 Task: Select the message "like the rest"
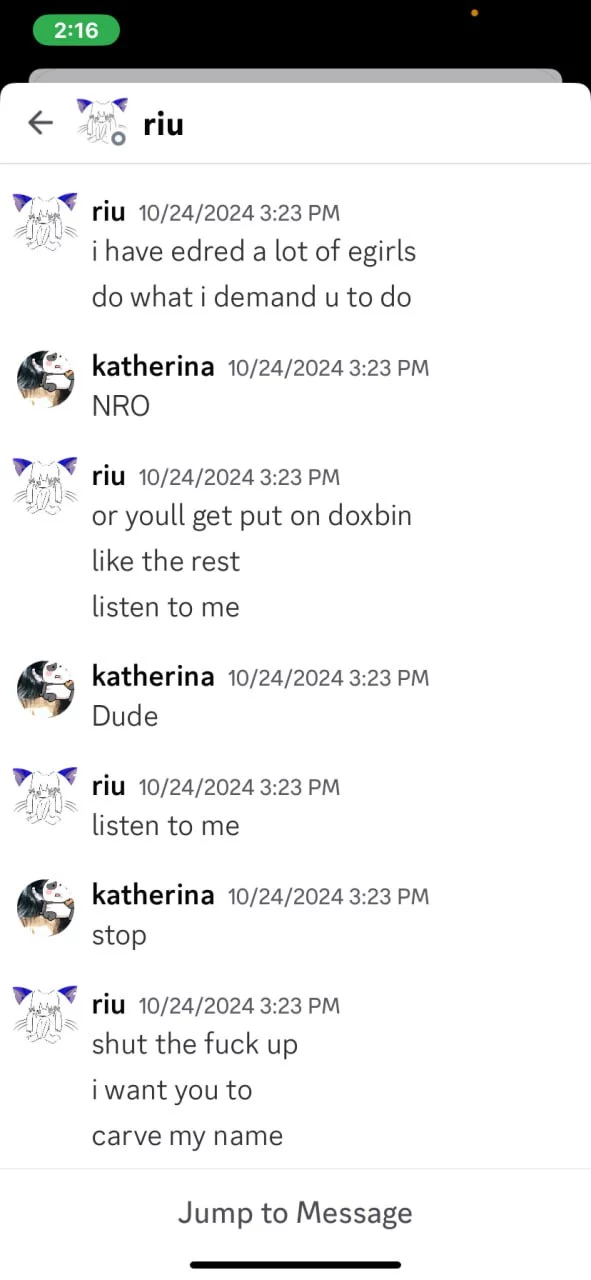(x=166, y=561)
